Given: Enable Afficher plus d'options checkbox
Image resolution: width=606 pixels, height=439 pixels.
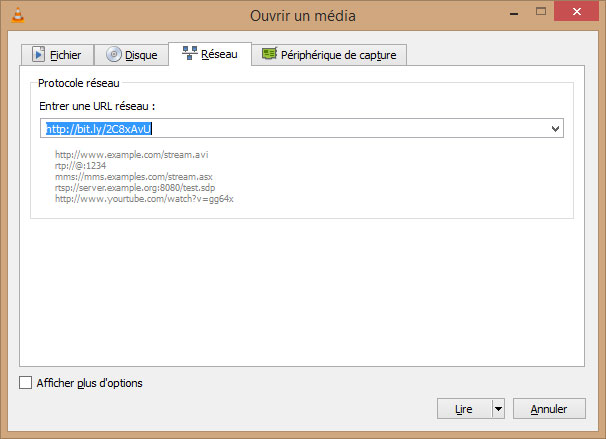Looking at the screenshot, I should click(26, 383).
